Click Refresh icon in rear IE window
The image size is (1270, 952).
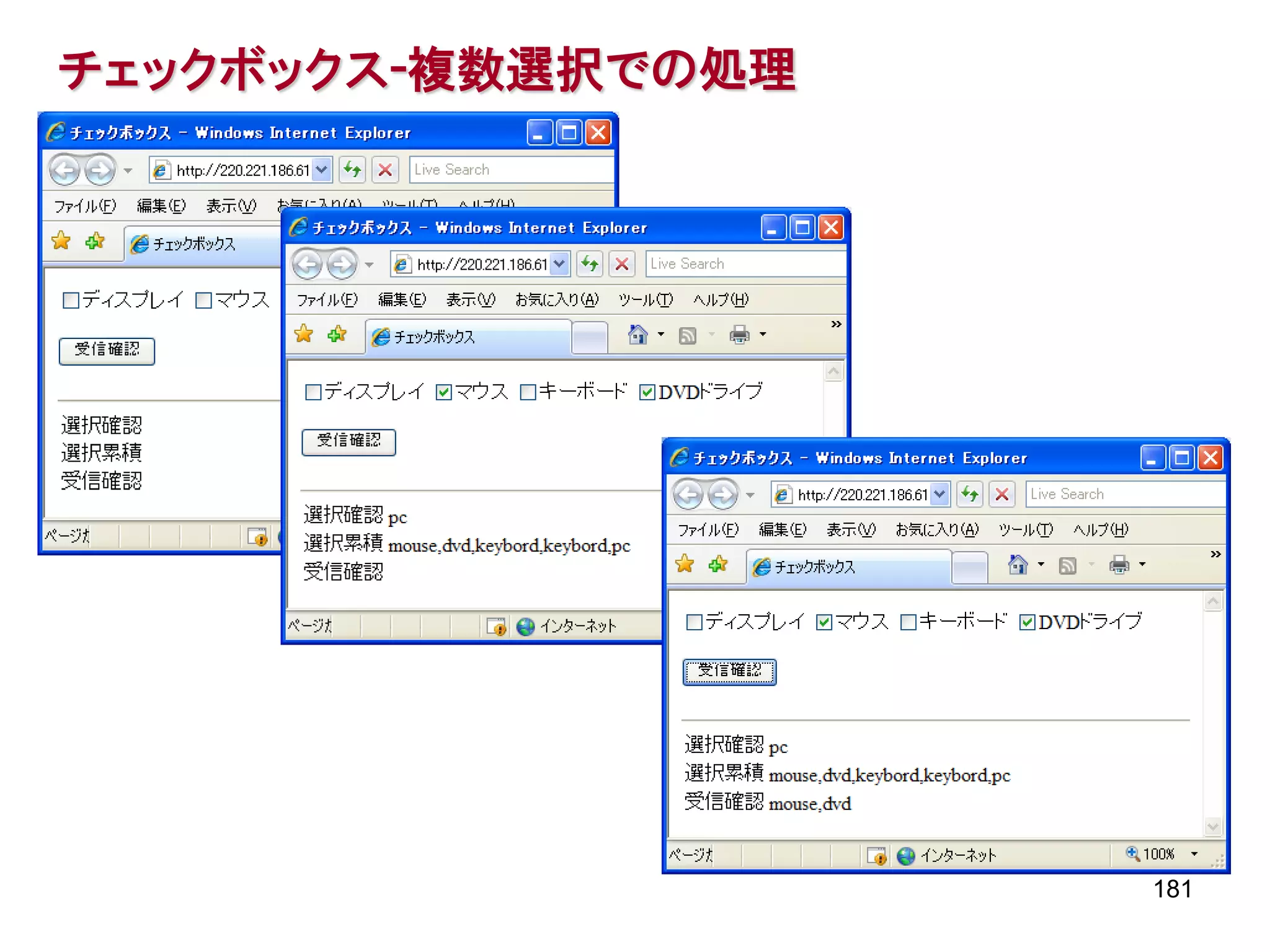[353, 169]
